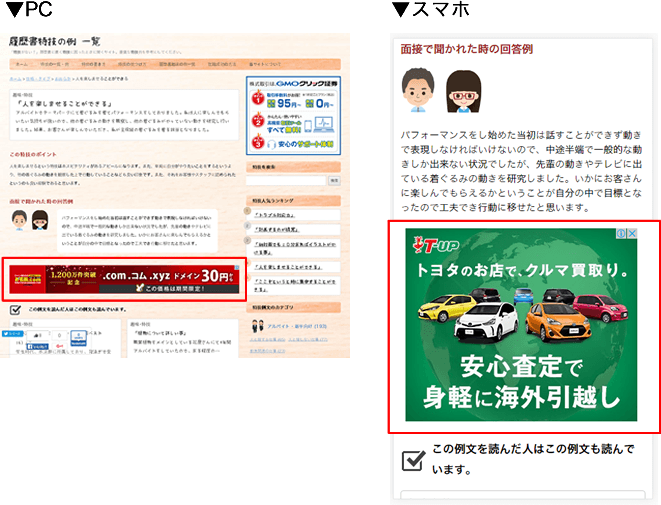Click the smartphone heading 面接で聞かれた時の回答例
The image size is (661, 505).
pos(466,49)
